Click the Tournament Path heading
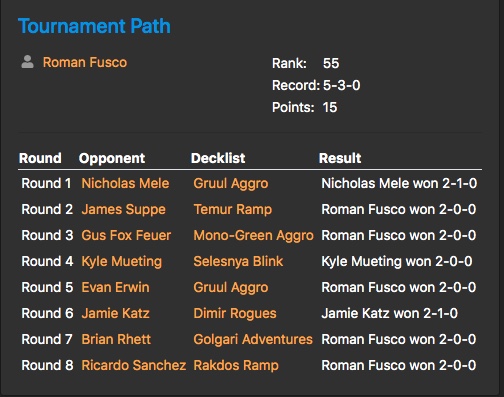504x397 pixels. point(94,26)
